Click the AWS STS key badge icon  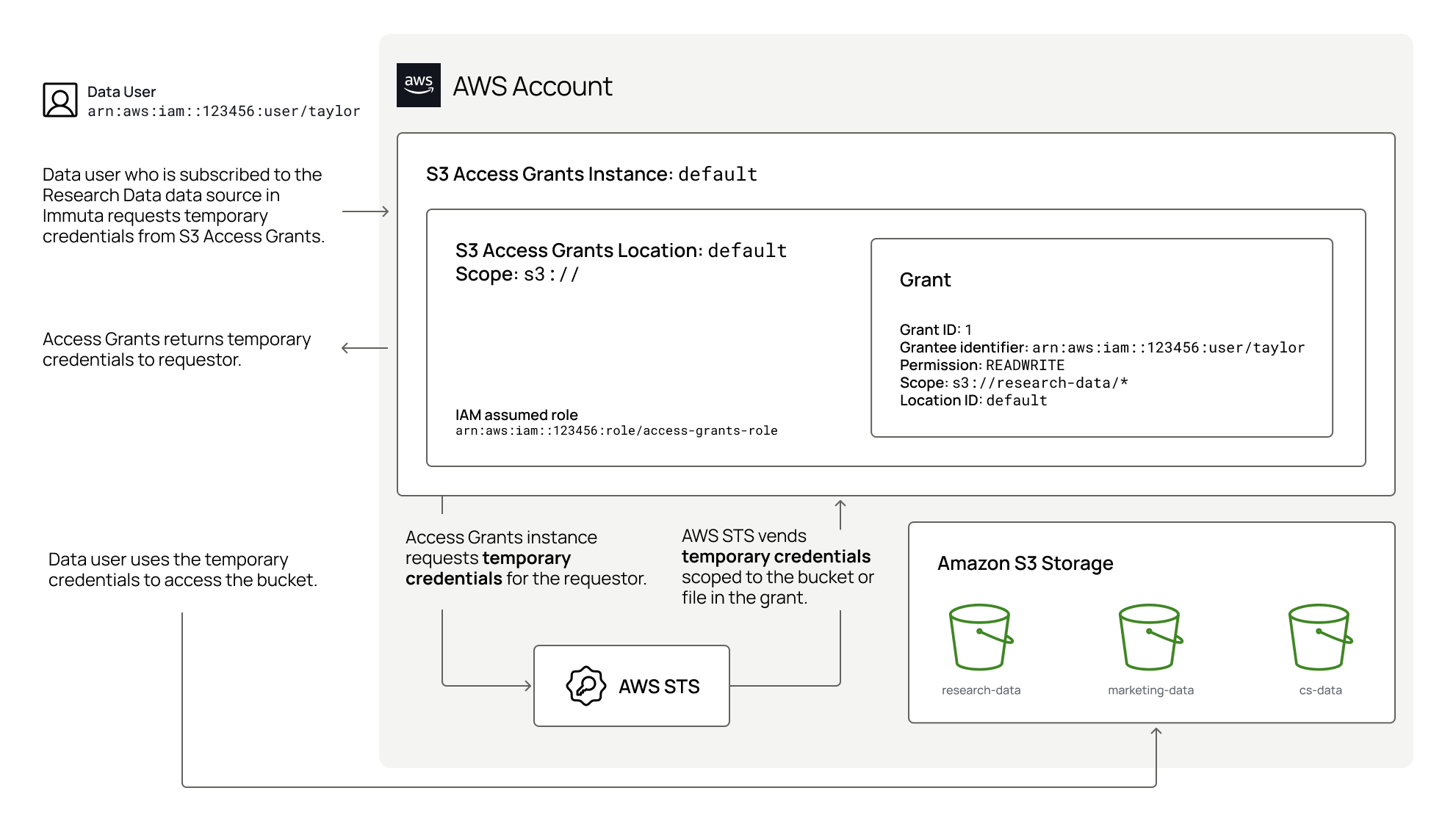point(585,686)
